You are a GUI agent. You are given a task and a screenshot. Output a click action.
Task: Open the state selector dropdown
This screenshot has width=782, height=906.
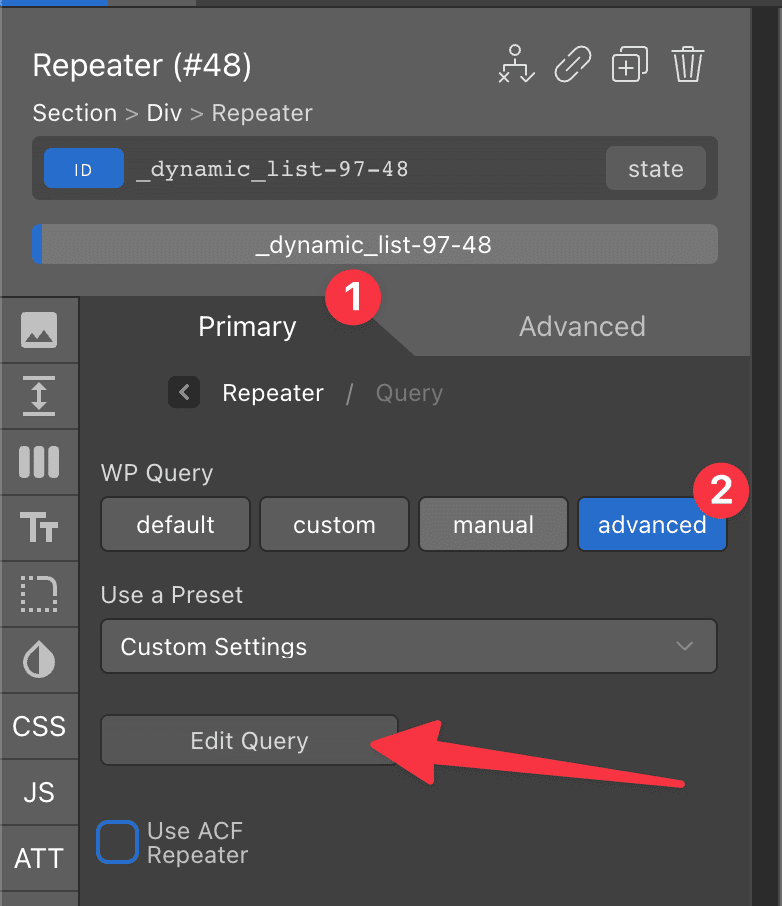click(655, 168)
